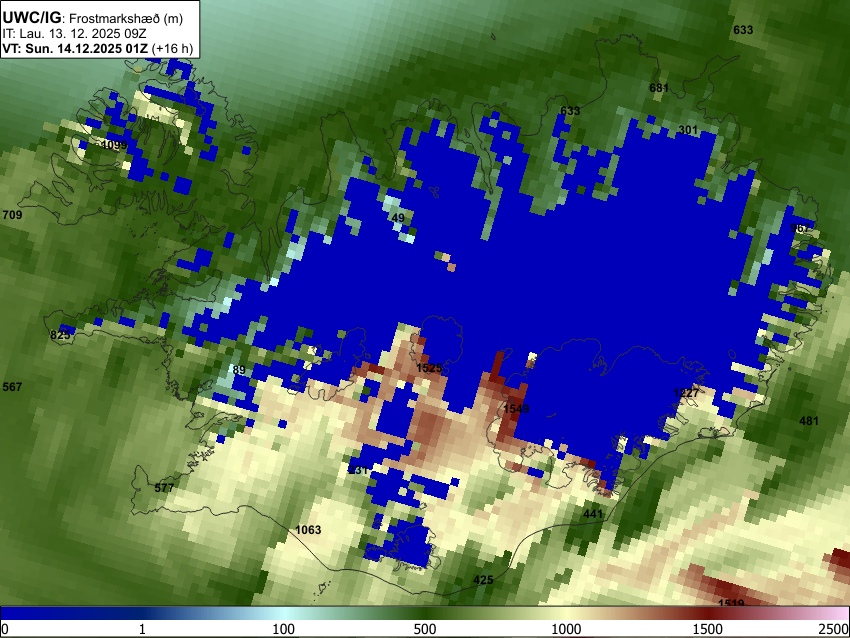Click the 577 map value
Viewport: 850px width, 638px height.
tap(164, 488)
